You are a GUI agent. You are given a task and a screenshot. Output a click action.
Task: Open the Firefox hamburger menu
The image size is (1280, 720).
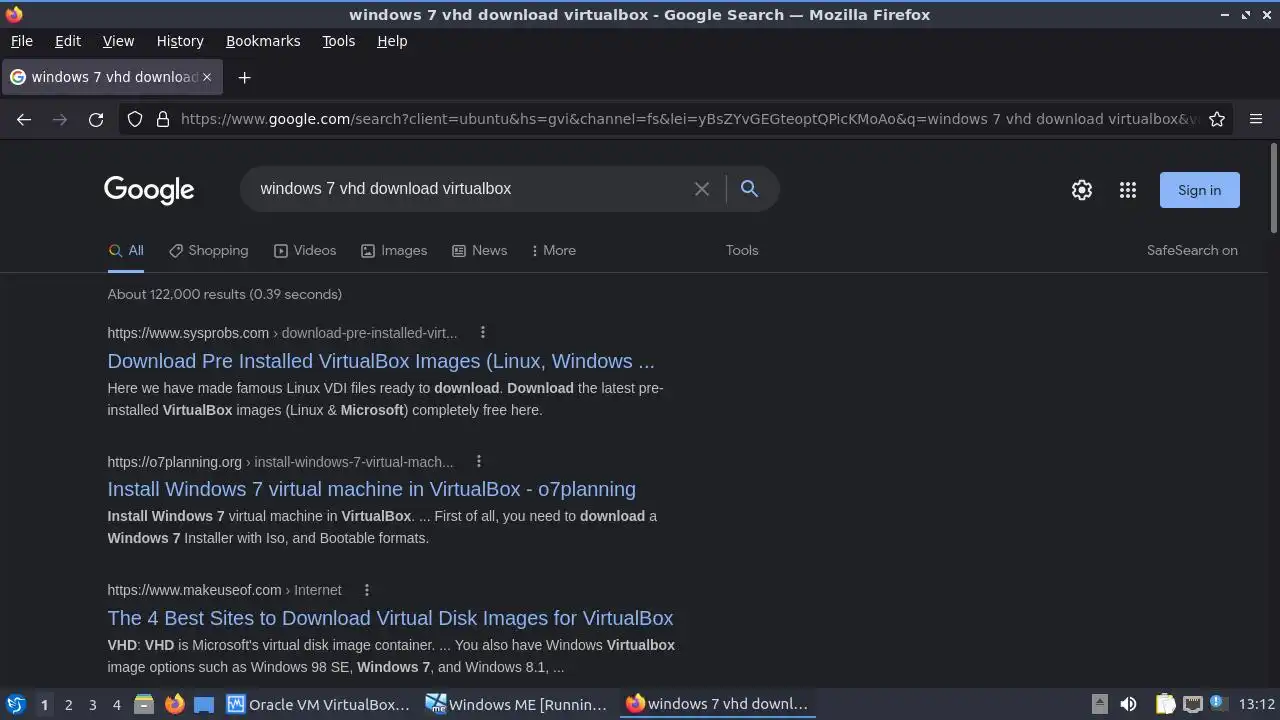point(1256,119)
